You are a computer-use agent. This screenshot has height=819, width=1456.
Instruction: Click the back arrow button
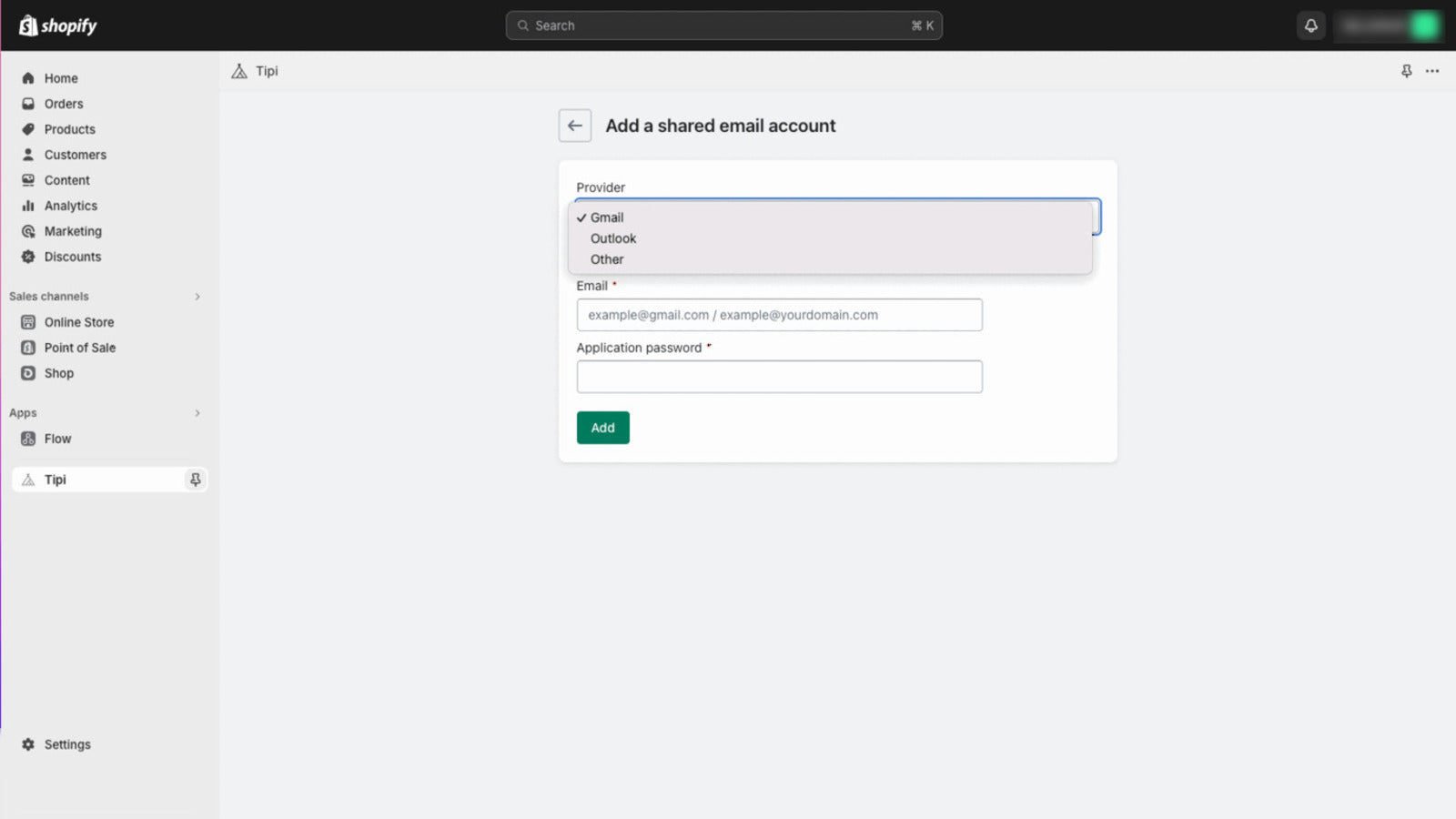[574, 126]
